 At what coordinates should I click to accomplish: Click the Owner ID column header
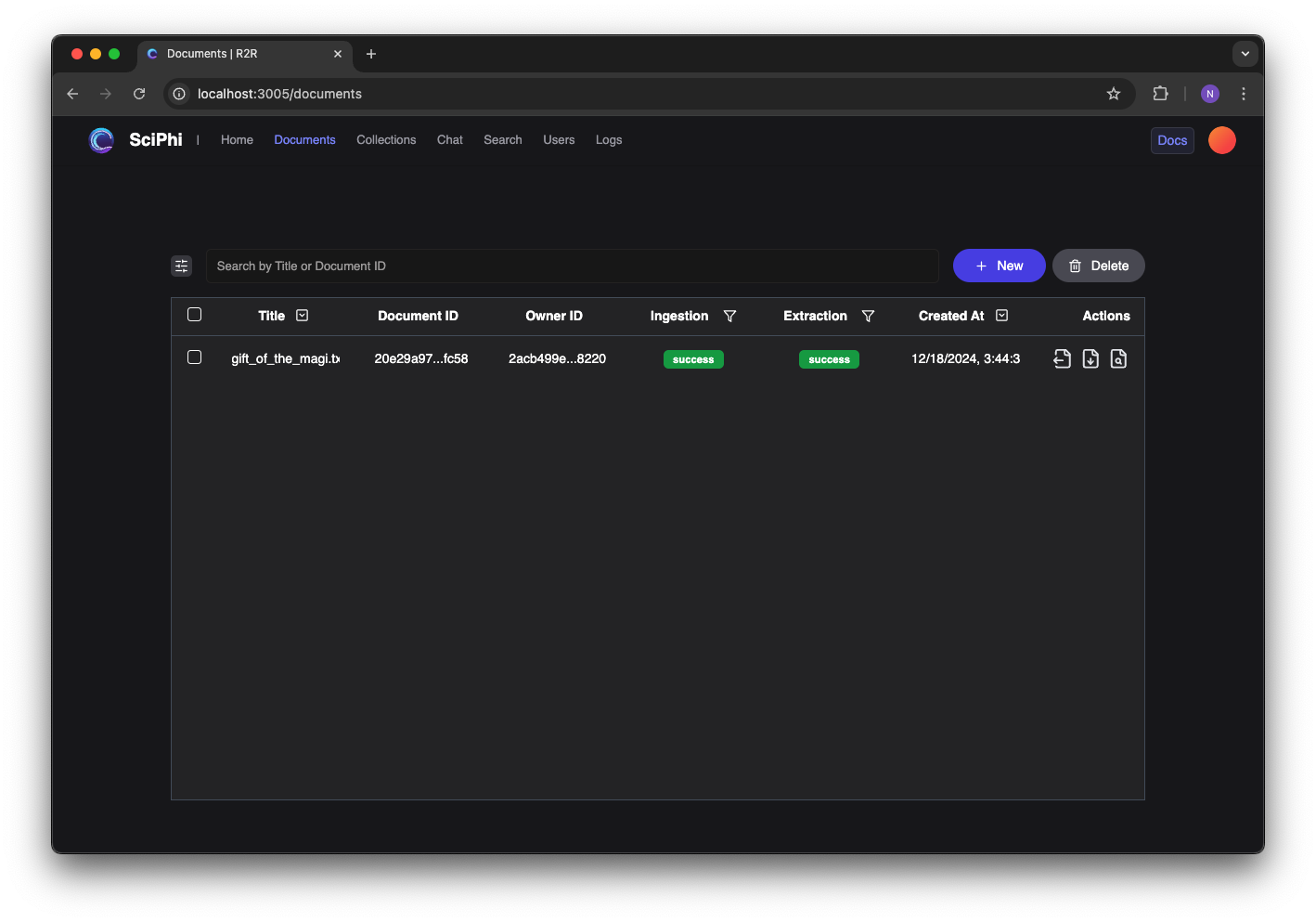pos(554,316)
